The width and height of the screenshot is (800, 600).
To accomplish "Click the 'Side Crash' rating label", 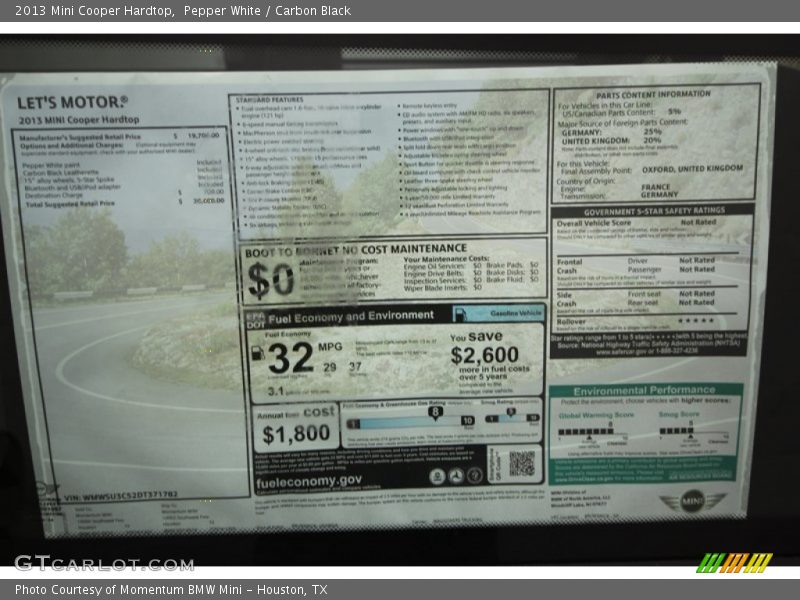I will tap(566, 299).
